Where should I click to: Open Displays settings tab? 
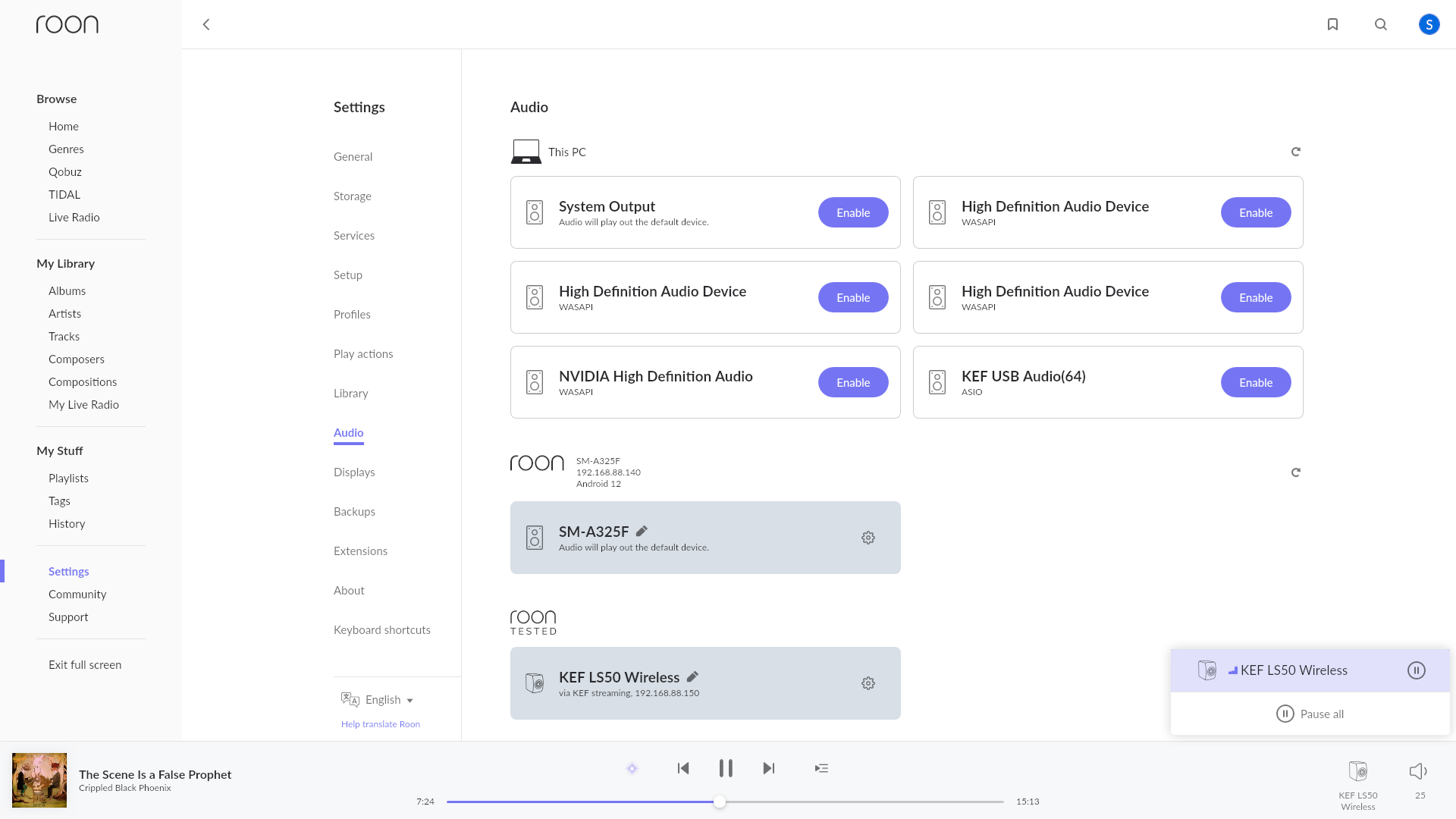(x=354, y=472)
